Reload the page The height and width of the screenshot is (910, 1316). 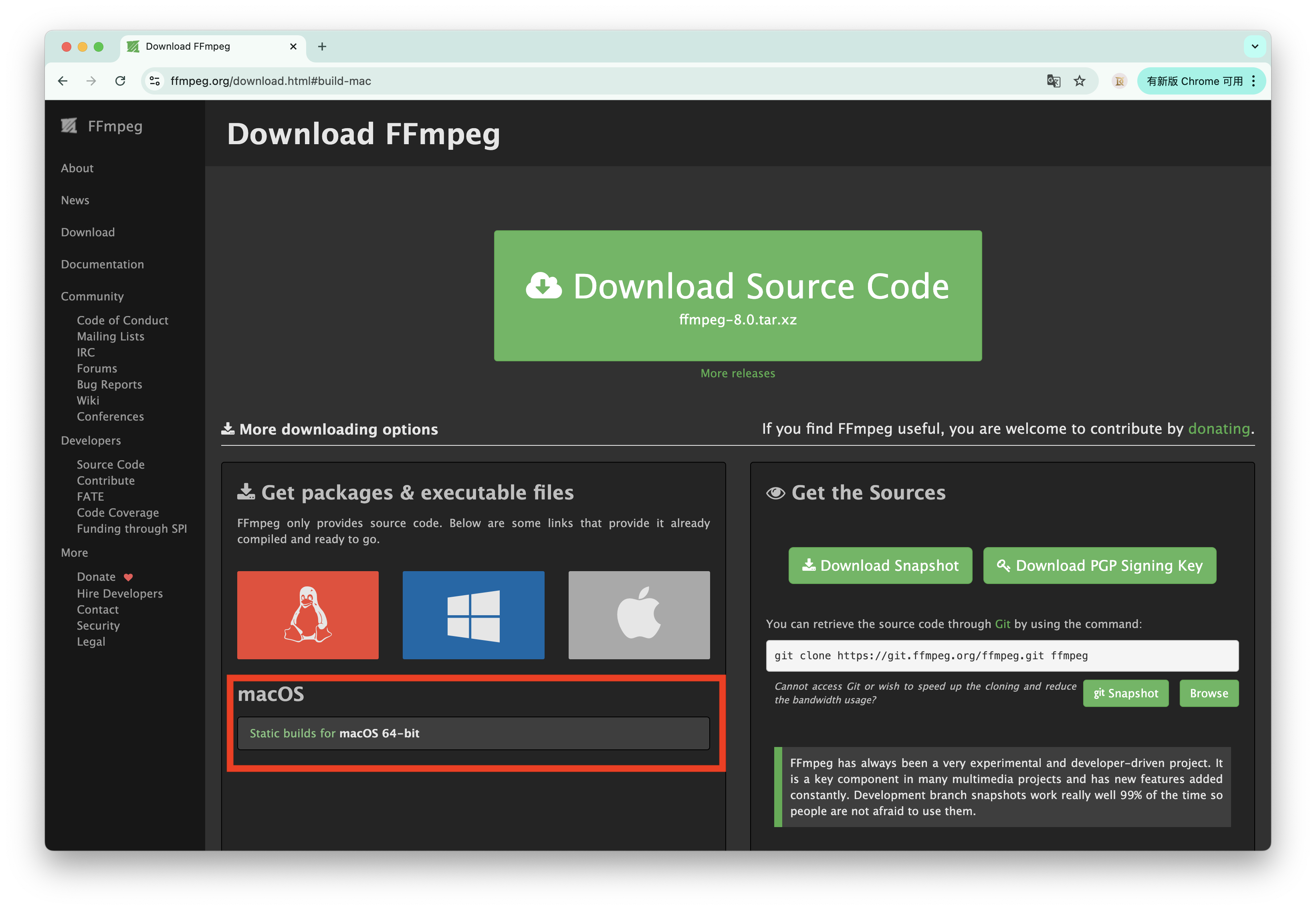120,81
